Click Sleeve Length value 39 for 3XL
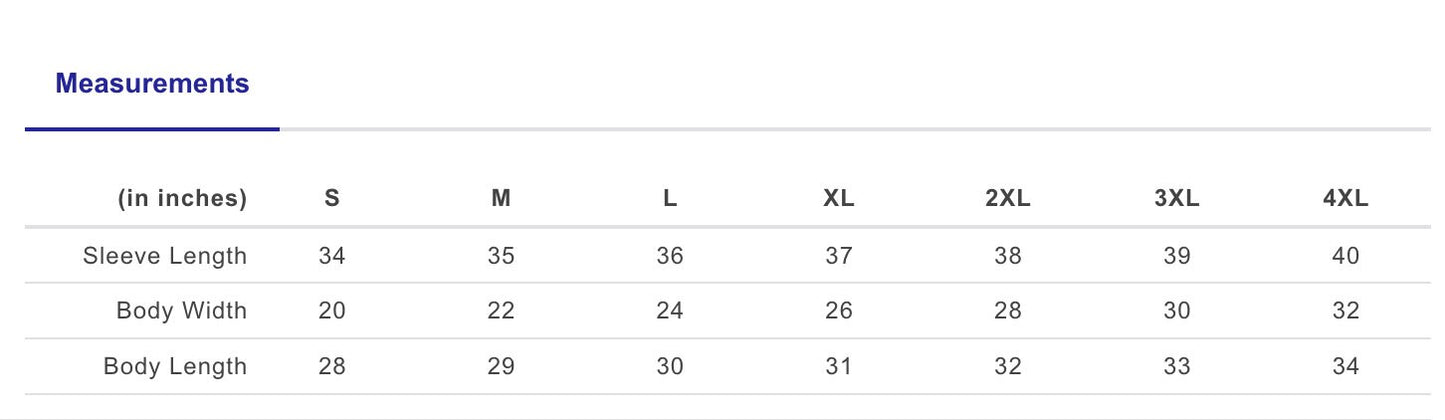This screenshot has width=1445, height=420. coord(1177,256)
